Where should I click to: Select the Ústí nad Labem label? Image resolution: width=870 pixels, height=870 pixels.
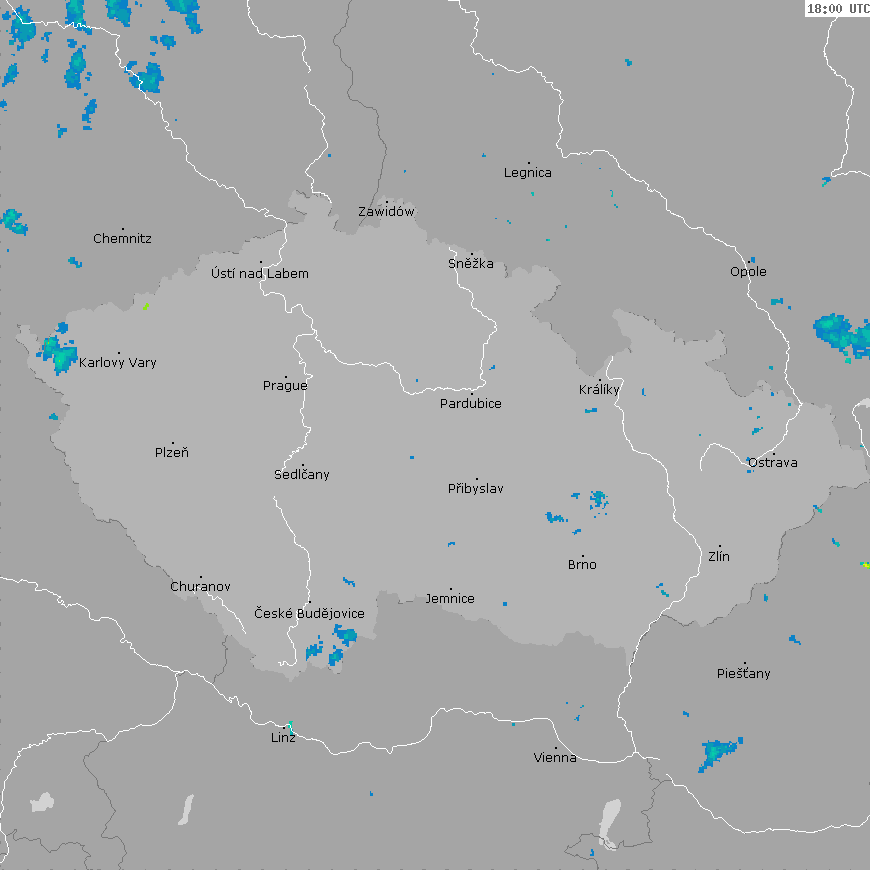pyautogui.click(x=260, y=274)
